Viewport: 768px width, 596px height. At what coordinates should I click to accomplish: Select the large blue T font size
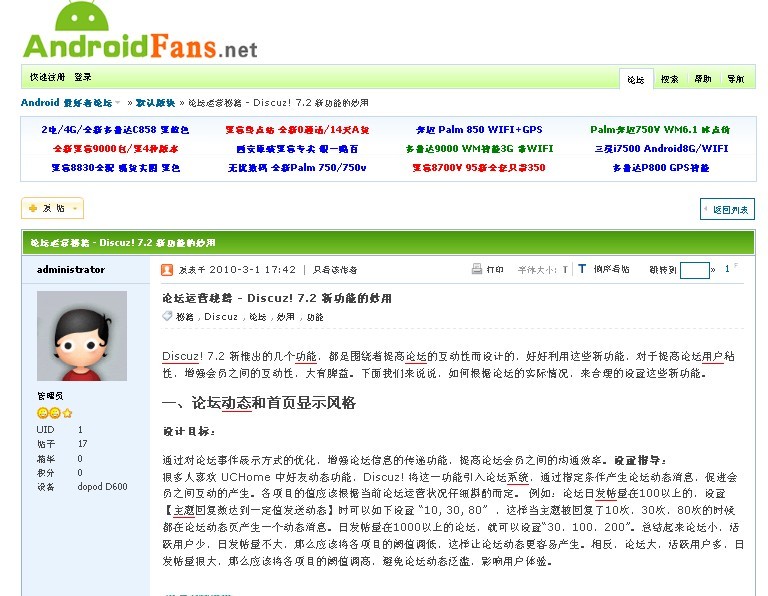[x=582, y=269]
